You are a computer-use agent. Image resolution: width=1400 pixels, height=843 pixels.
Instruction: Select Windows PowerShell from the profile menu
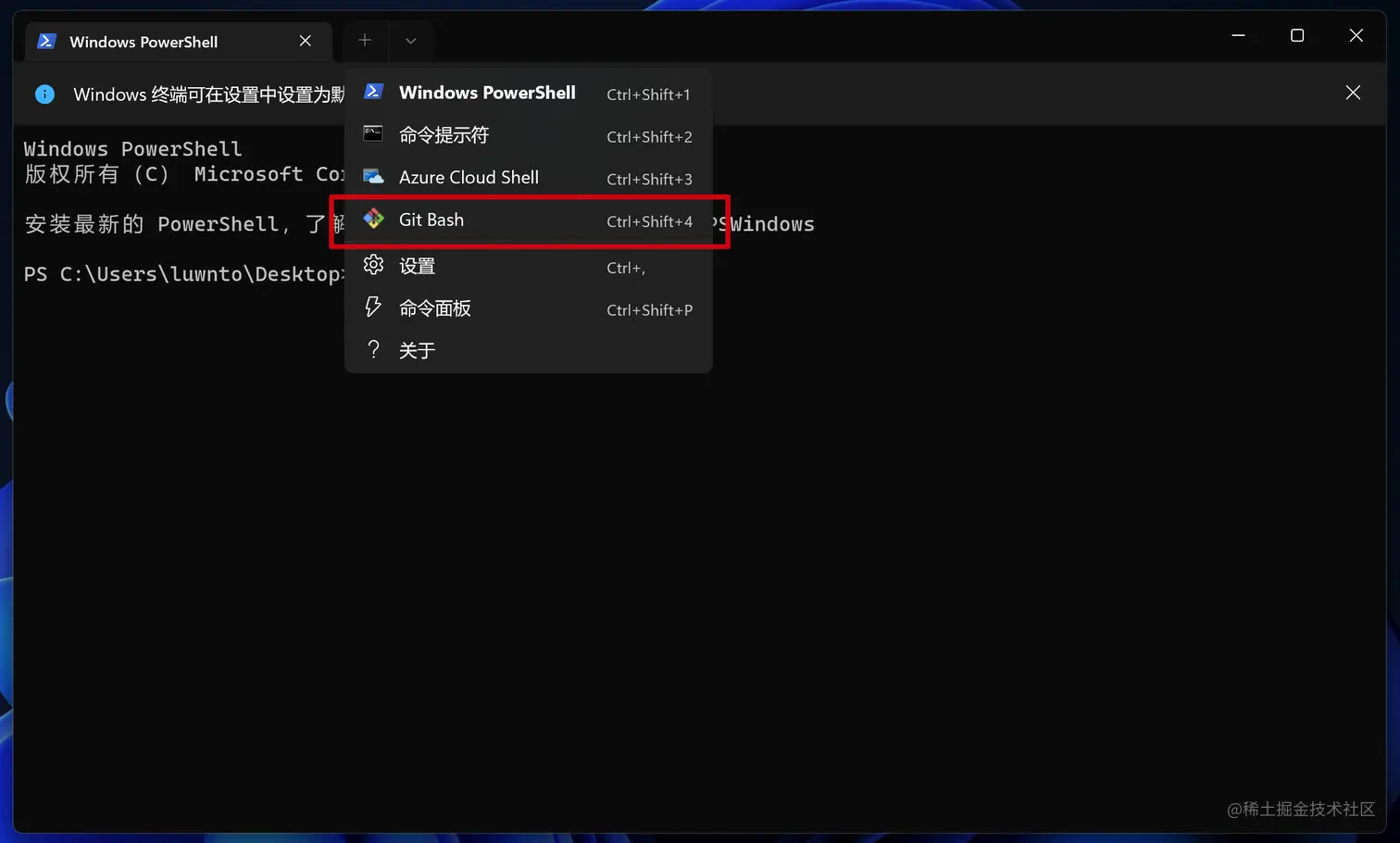(528, 93)
